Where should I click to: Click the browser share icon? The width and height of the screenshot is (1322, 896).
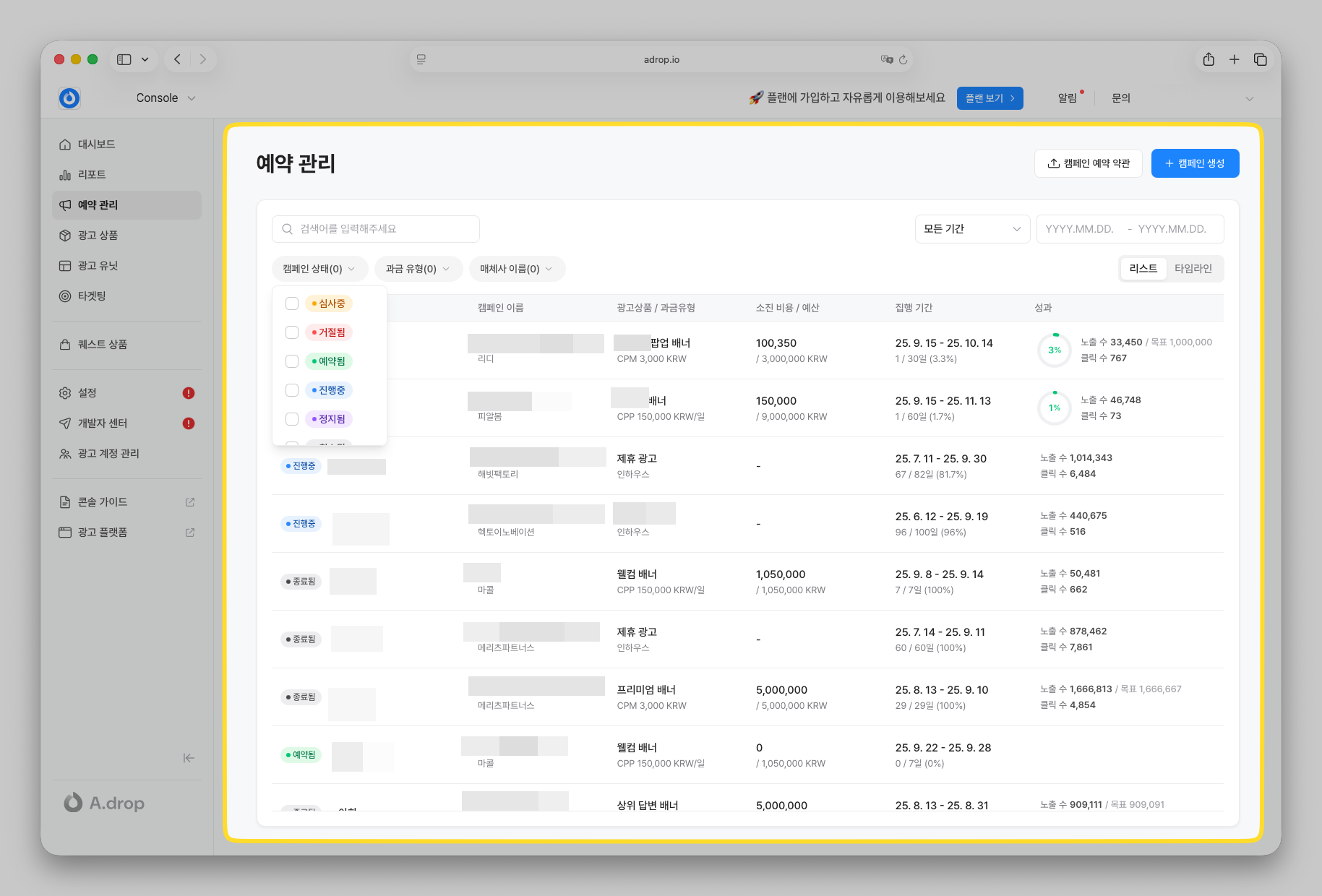[x=1209, y=59]
